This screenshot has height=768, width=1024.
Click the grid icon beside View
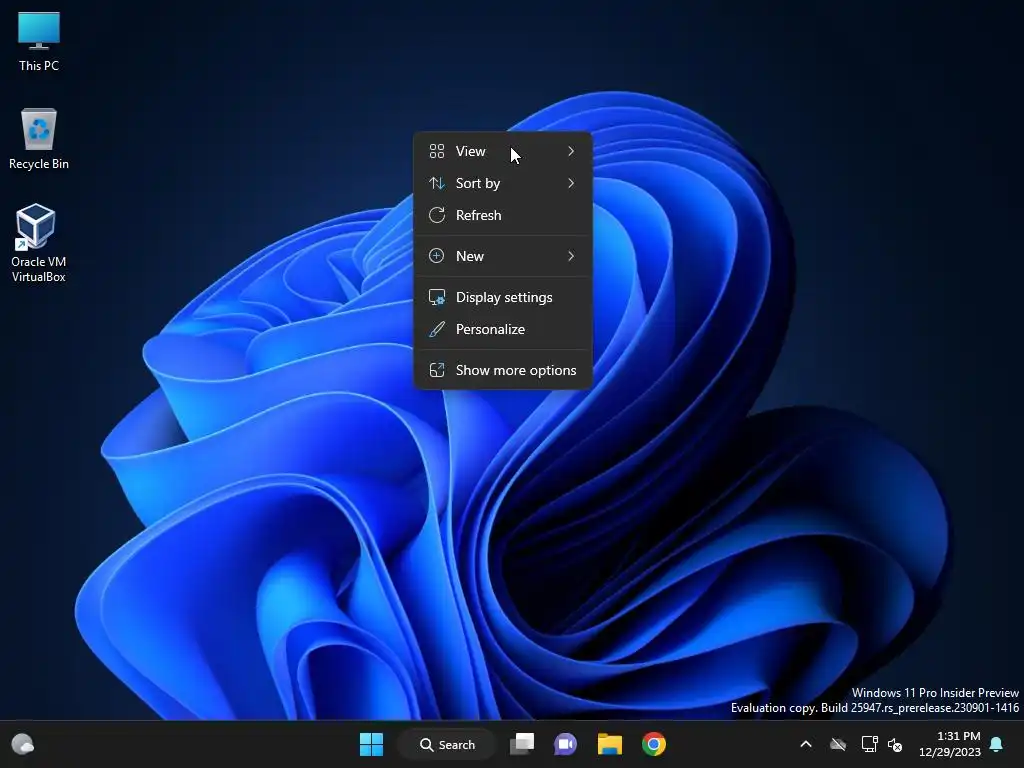437,152
